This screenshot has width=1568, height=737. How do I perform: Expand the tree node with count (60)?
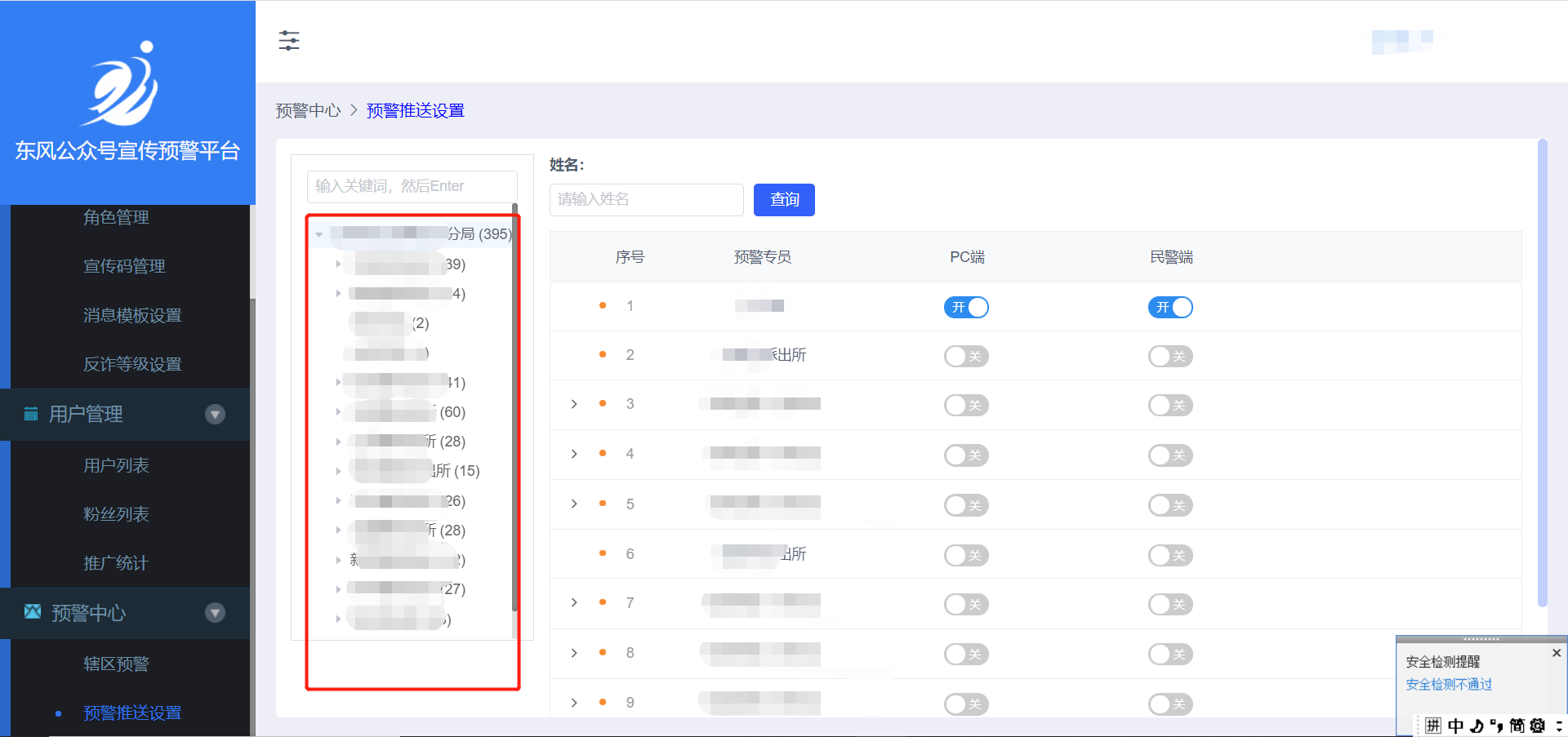click(x=338, y=412)
